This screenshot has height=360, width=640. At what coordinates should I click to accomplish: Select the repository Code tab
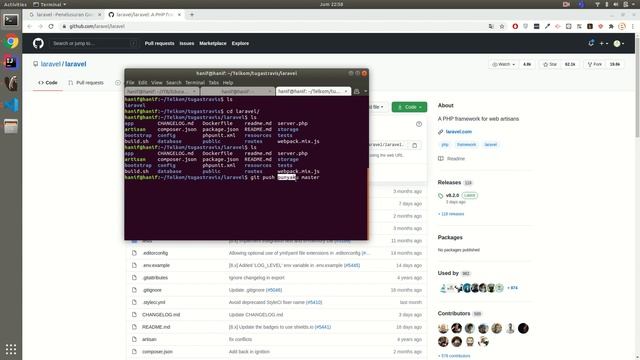coord(48,83)
